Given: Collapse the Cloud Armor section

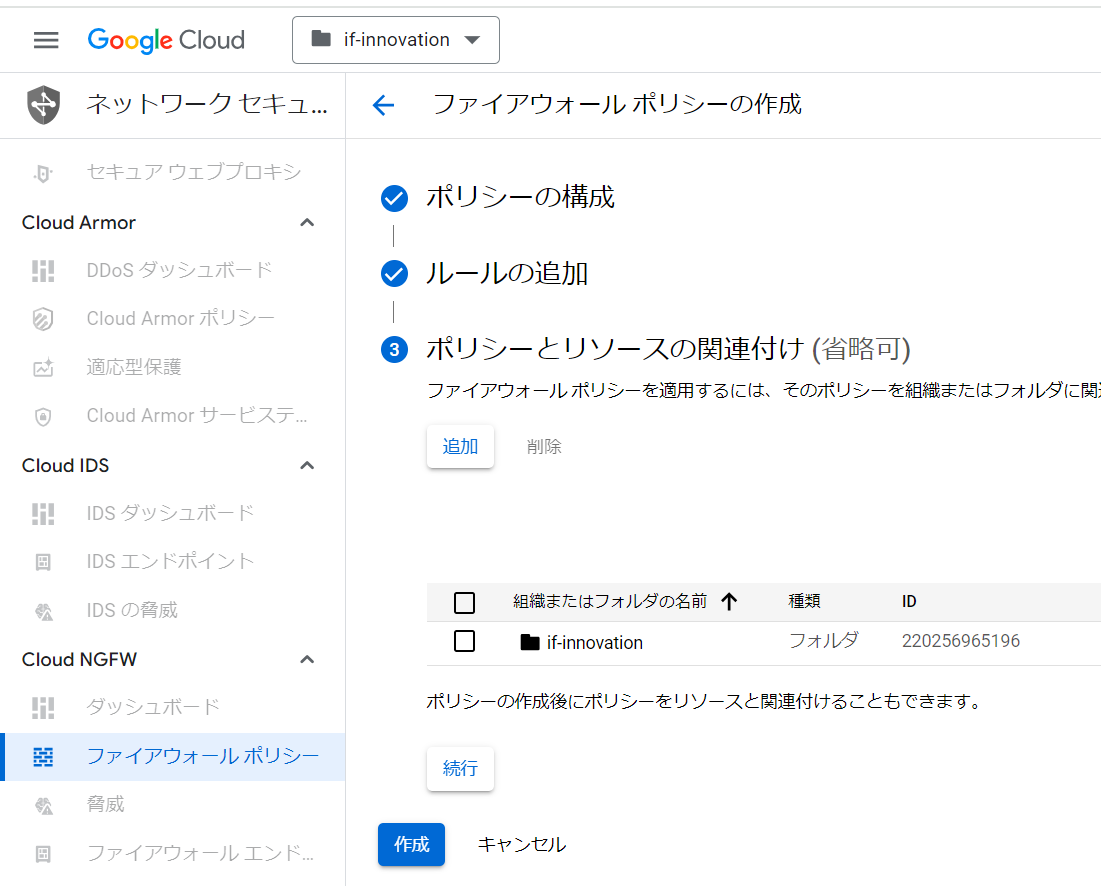Looking at the screenshot, I should pos(308,223).
